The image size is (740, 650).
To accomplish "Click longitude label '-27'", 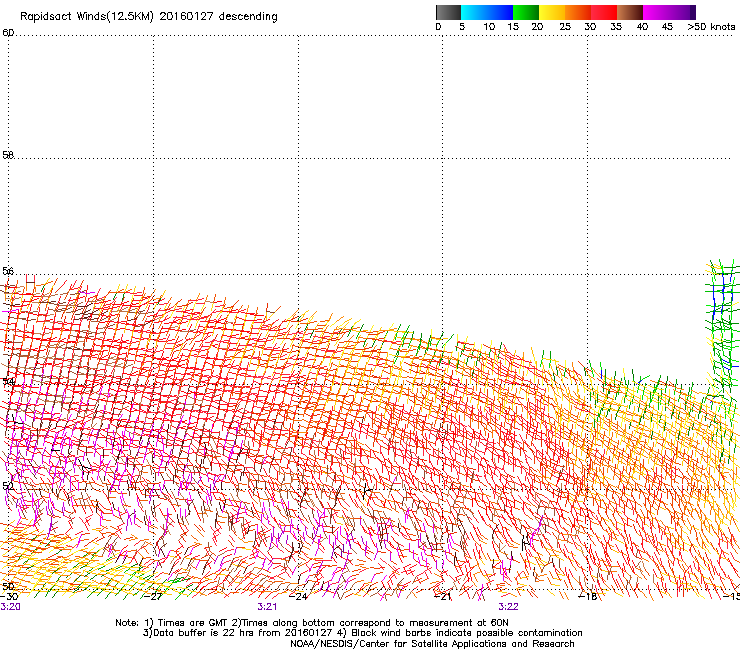I will pyautogui.click(x=153, y=597).
